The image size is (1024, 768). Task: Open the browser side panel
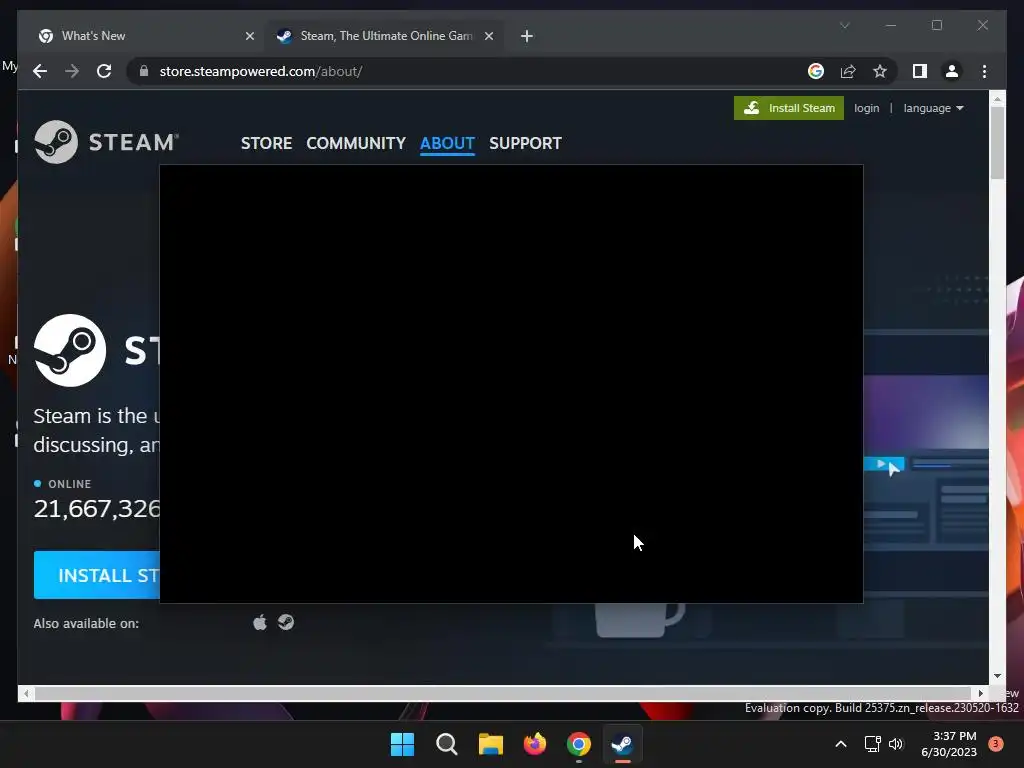coord(920,71)
